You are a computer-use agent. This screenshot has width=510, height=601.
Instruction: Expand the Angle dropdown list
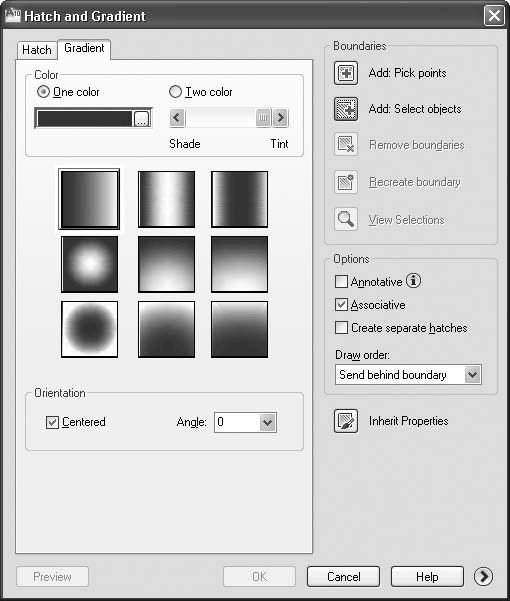(267, 422)
